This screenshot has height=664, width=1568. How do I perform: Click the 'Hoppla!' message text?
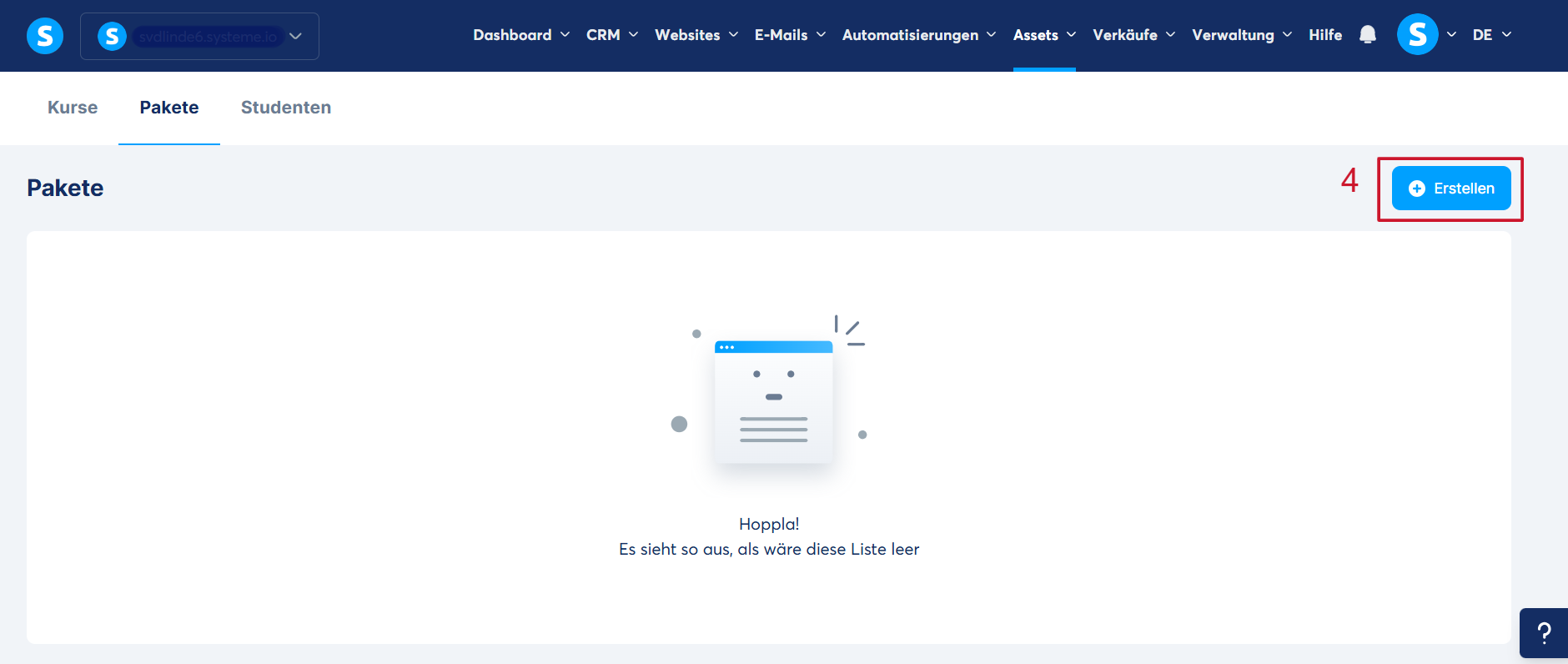769,524
